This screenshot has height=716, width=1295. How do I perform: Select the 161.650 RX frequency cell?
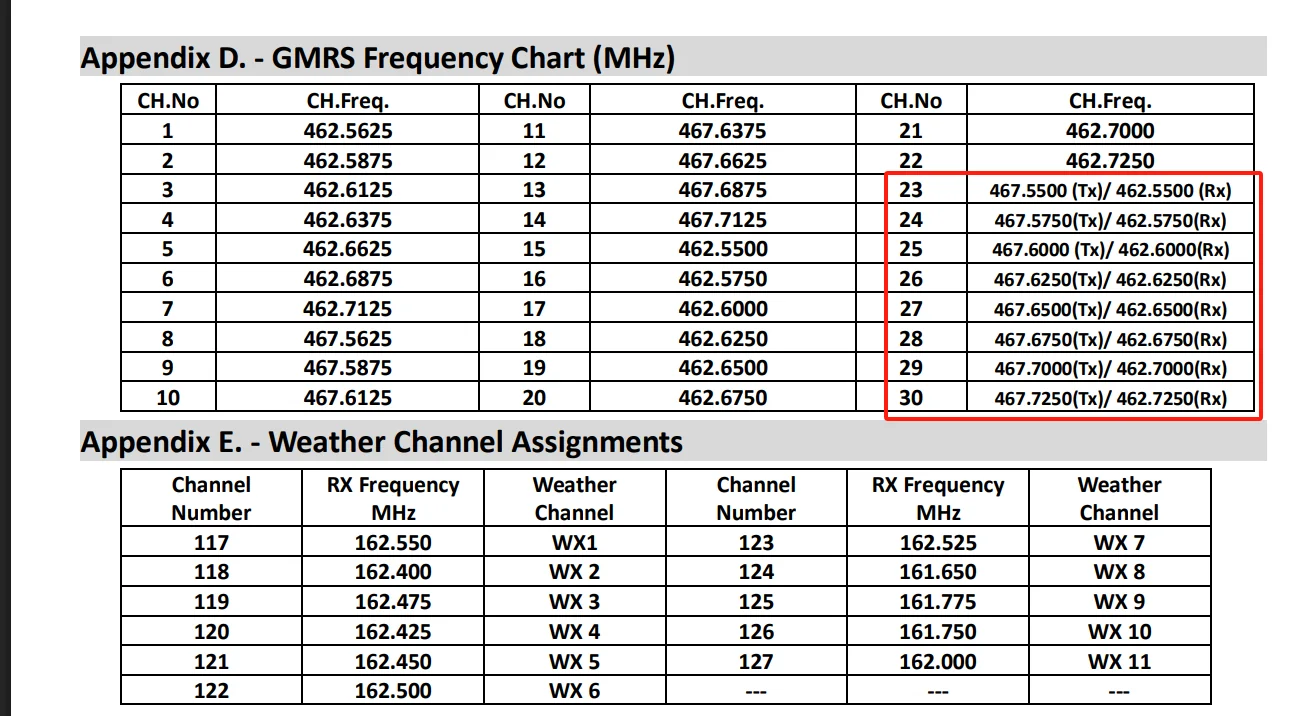[x=937, y=572]
